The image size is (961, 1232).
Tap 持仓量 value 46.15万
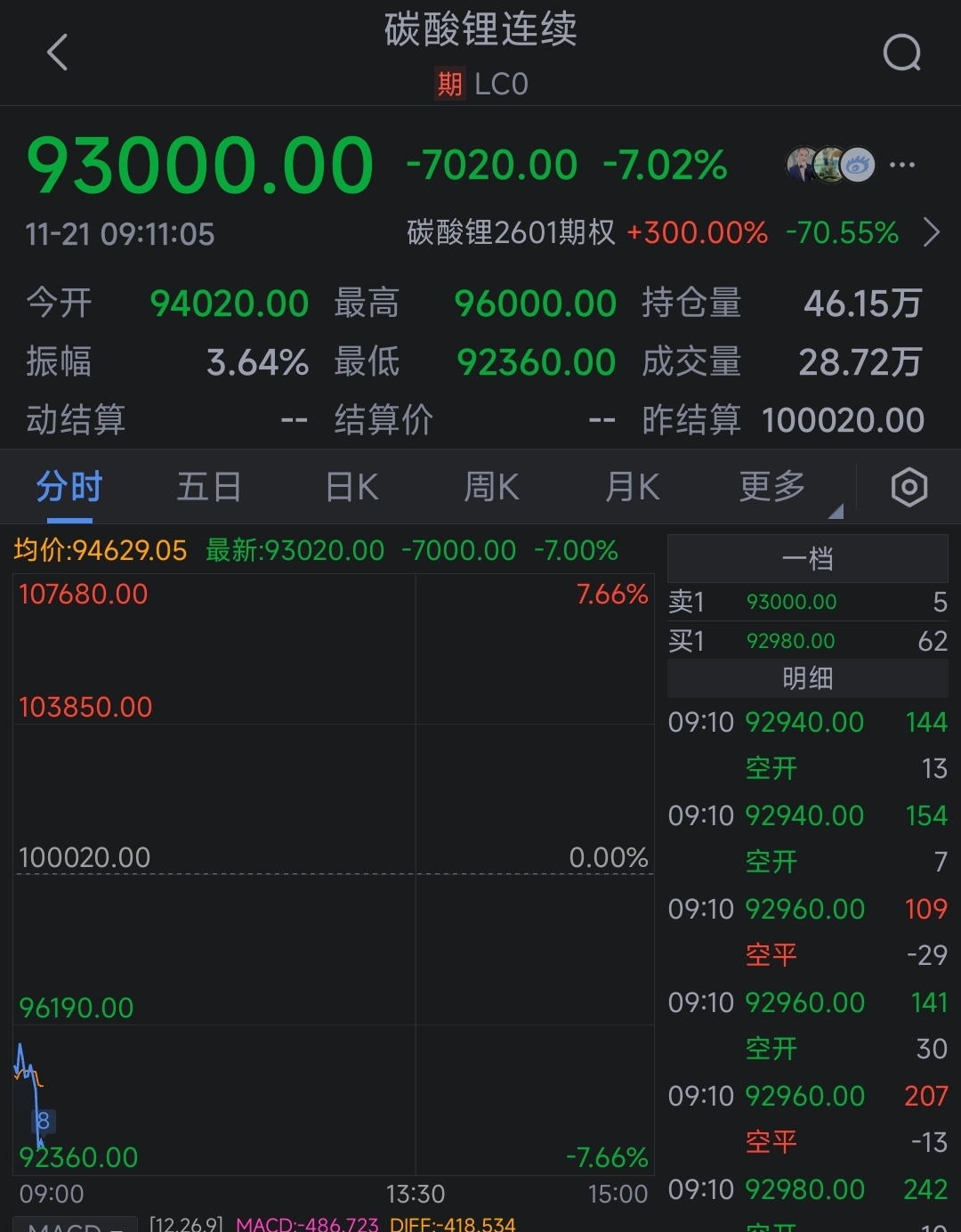[862, 304]
